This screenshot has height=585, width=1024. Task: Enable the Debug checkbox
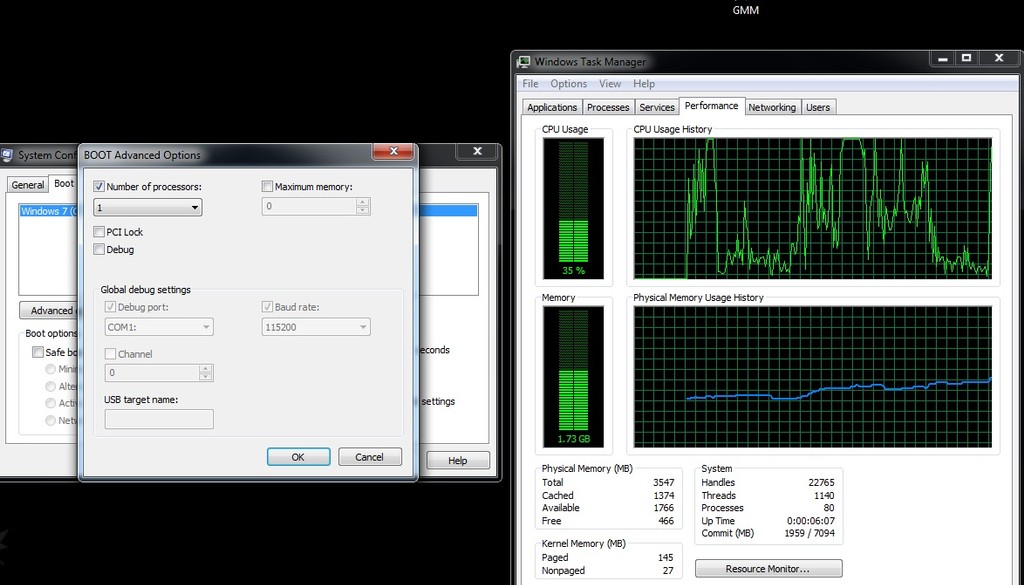click(99, 249)
